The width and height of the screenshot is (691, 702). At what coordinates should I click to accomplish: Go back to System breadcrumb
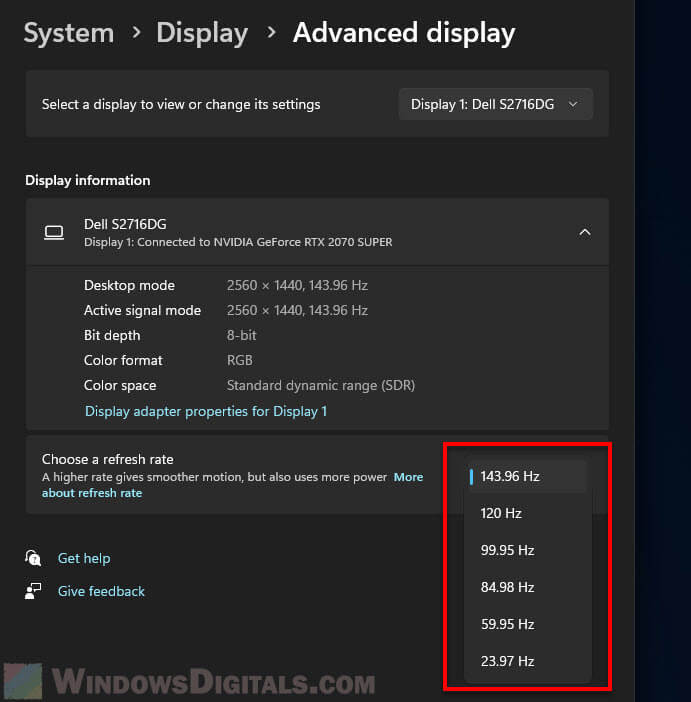[69, 33]
